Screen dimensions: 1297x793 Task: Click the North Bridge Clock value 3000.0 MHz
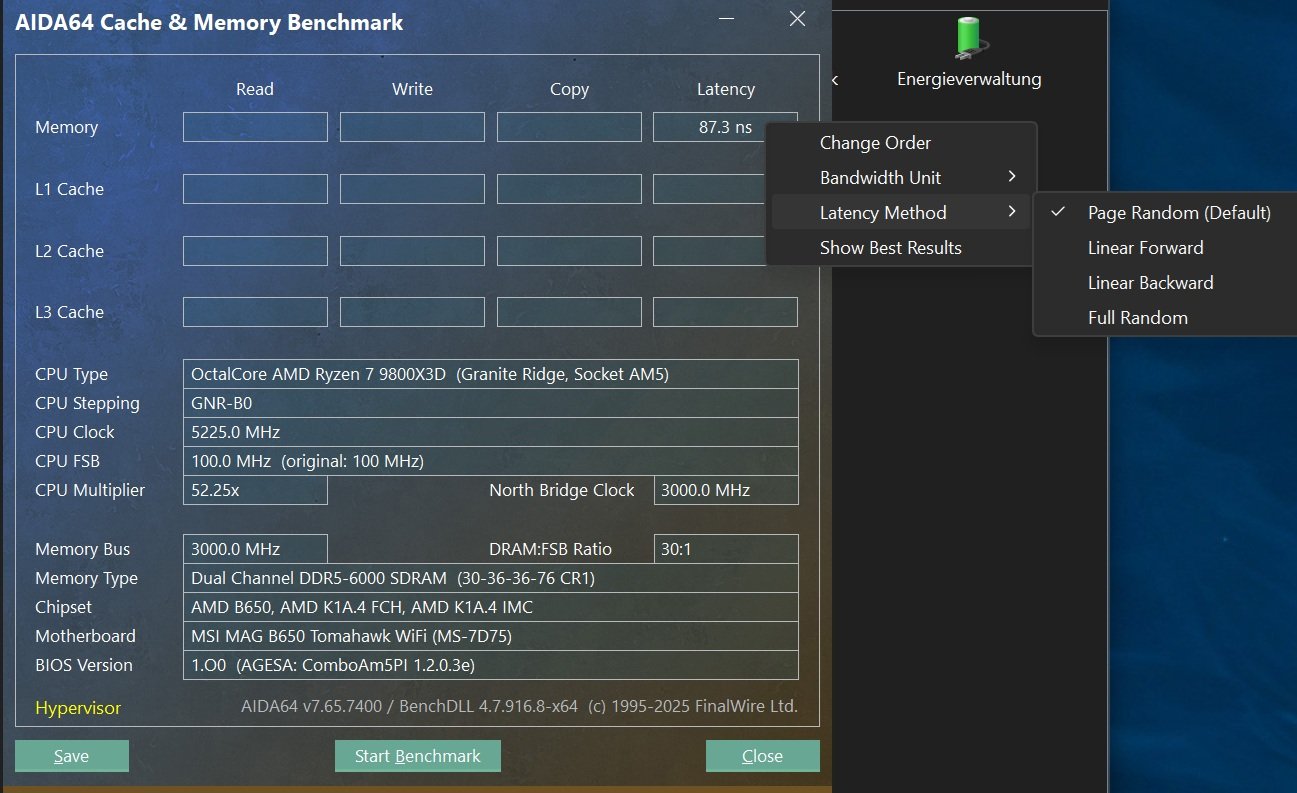pyautogui.click(x=726, y=490)
